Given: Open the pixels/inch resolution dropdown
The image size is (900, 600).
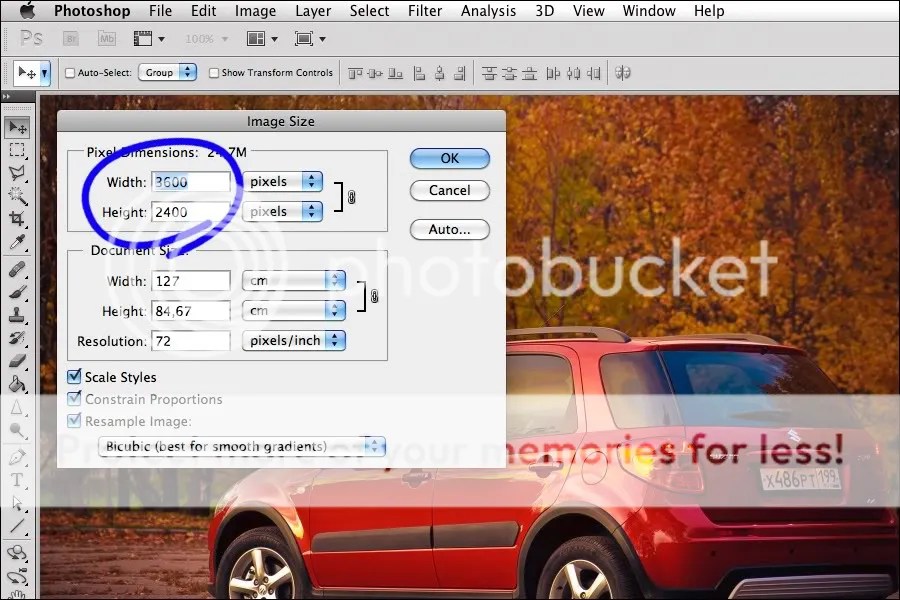Looking at the screenshot, I should (294, 340).
